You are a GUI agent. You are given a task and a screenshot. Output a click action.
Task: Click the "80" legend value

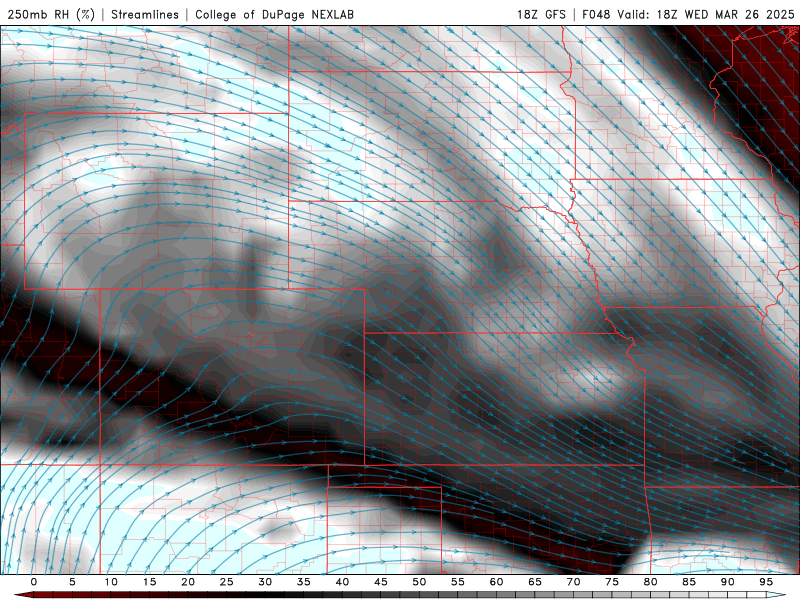(x=651, y=582)
